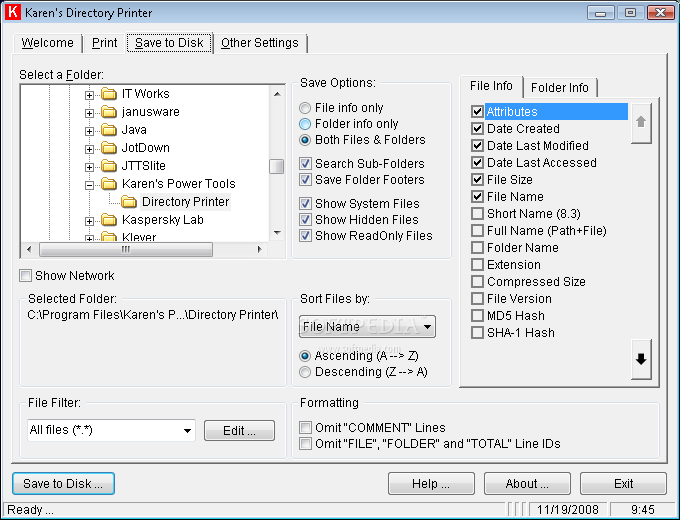The width and height of the screenshot is (680, 520).
Task: Move selected item down with down arrow
Action: [641, 359]
